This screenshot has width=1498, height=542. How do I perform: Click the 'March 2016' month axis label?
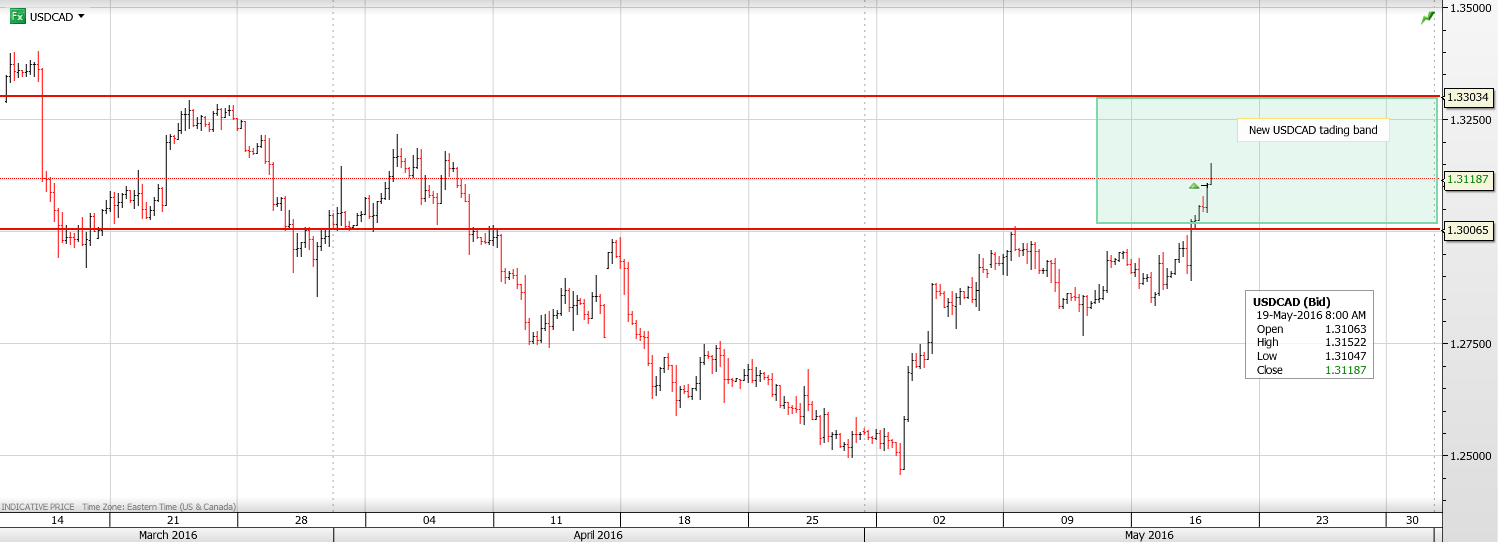coord(167,535)
